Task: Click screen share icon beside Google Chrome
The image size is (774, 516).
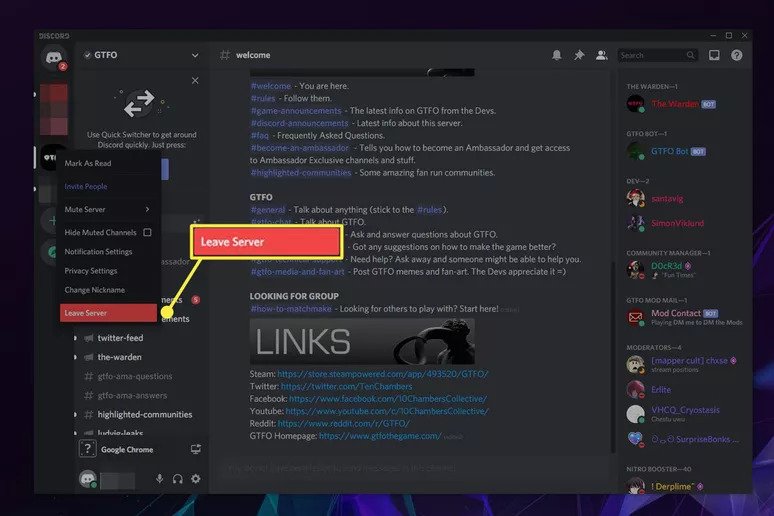Action: tap(195, 449)
